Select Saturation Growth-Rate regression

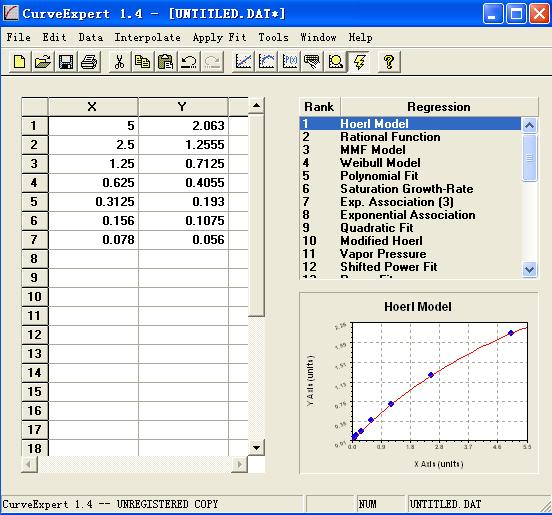(410, 189)
